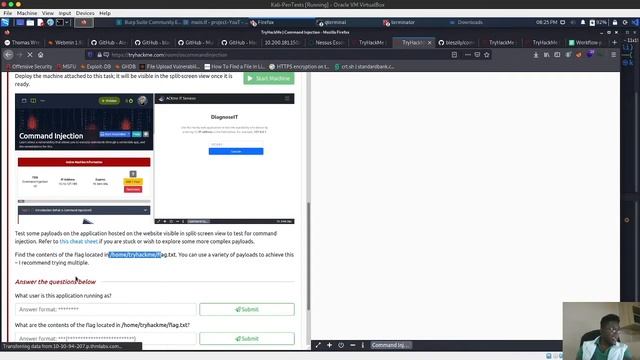The height and width of the screenshot is (360, 640).
Task: Switch to the Webmin browser tab
Action: click(65, 42)
